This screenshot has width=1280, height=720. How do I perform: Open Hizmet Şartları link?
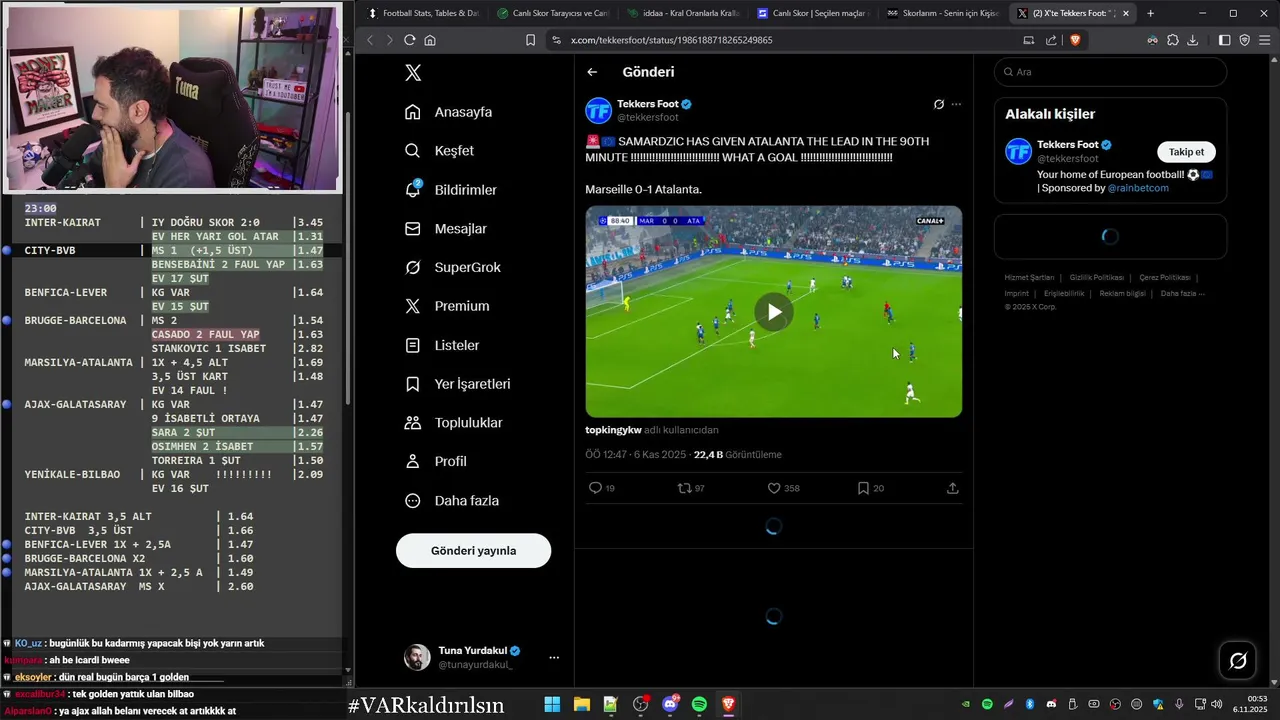coord(1029,277)
